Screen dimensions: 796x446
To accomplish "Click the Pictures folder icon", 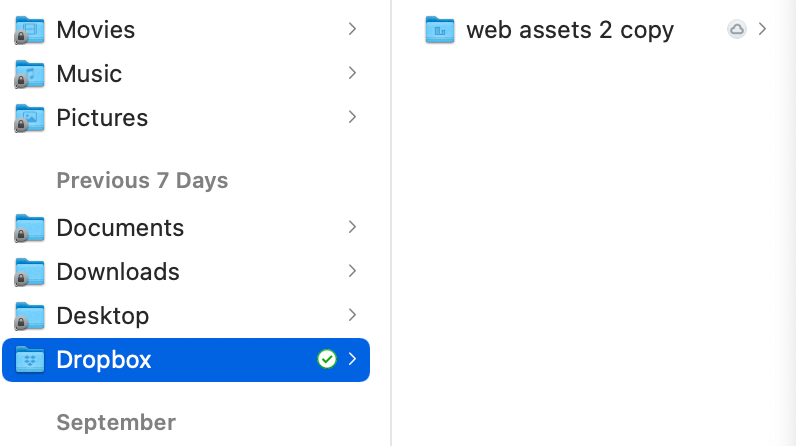I will tap(30, 118).
